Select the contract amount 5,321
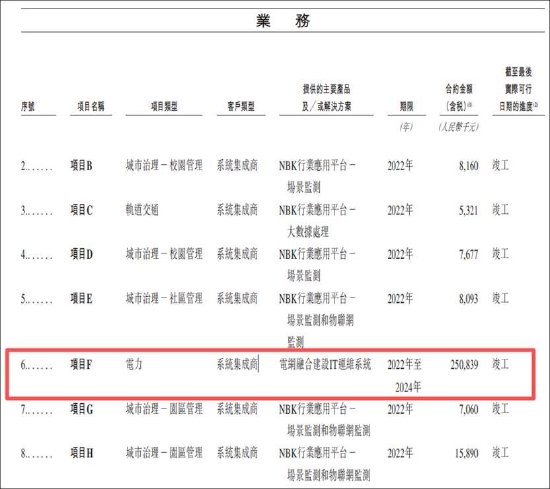550x489 pixels. click(x=469, y=210)
